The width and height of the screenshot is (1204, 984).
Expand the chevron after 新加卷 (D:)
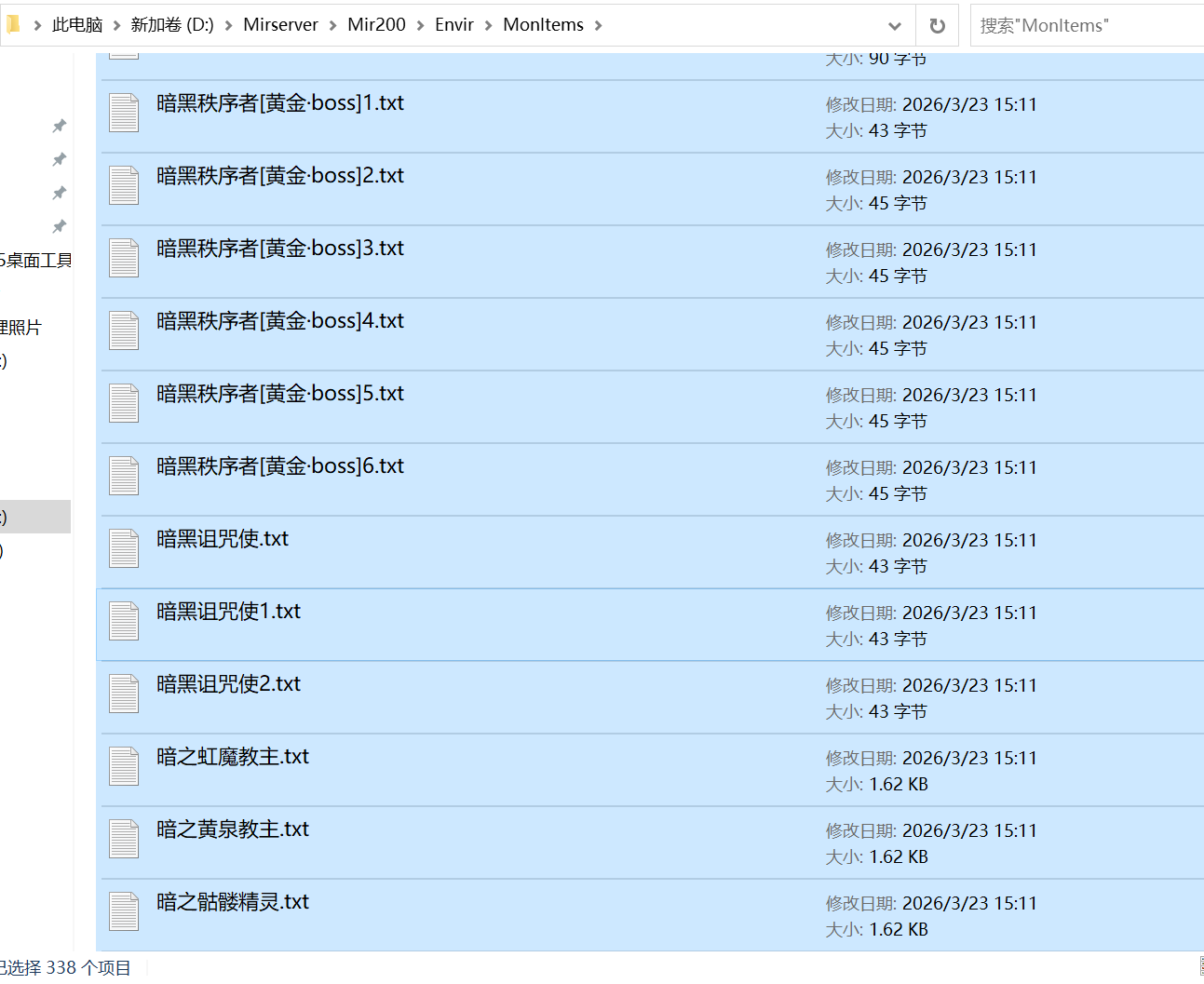point(229,26)
